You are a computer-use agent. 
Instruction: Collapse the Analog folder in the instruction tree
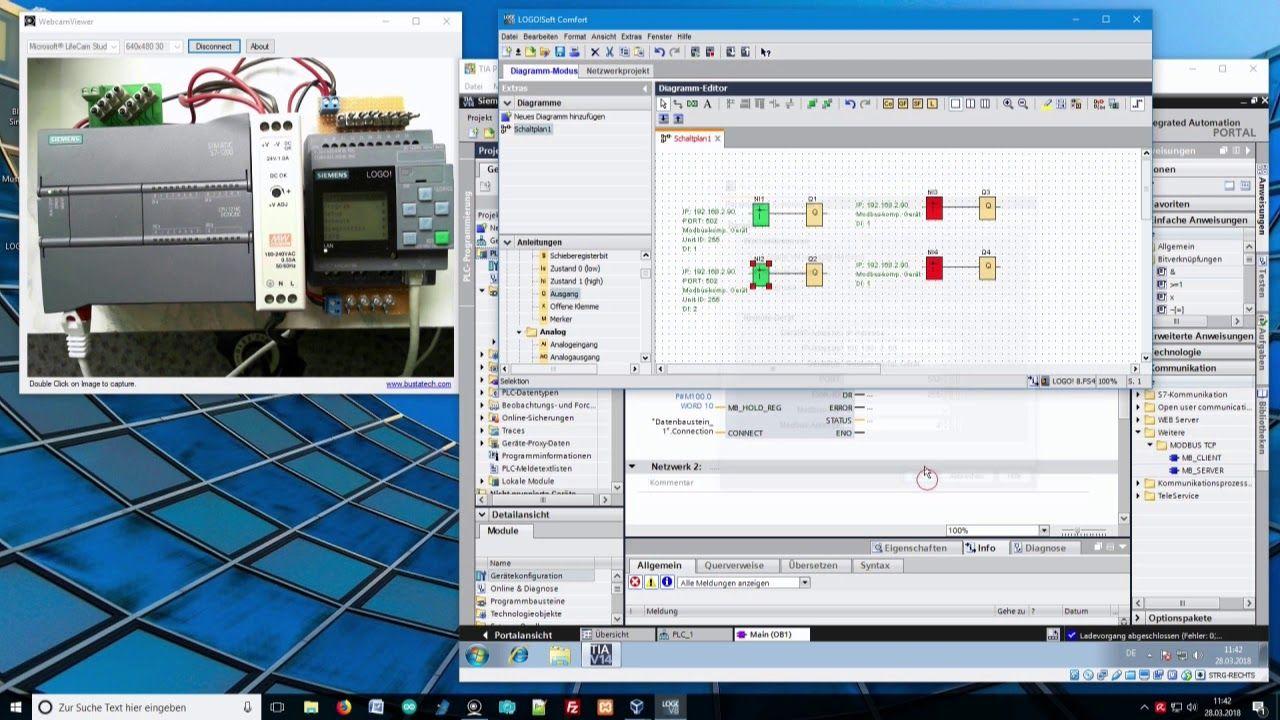[x=520, y=332]
